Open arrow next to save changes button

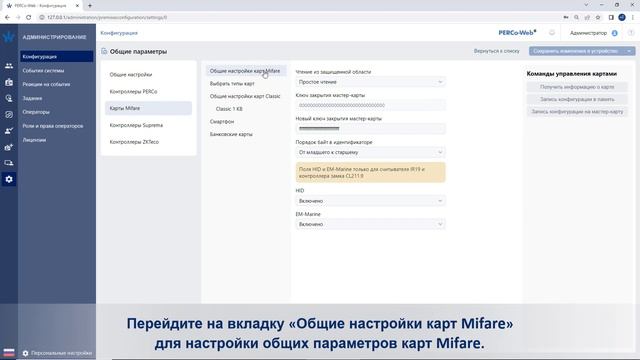(x=629, y=51)
